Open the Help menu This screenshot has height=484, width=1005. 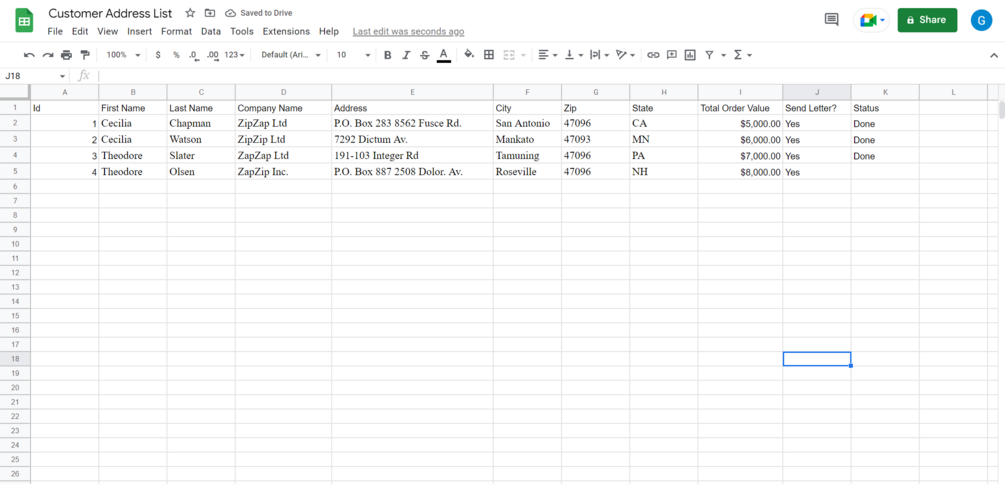tap(329, 31)
